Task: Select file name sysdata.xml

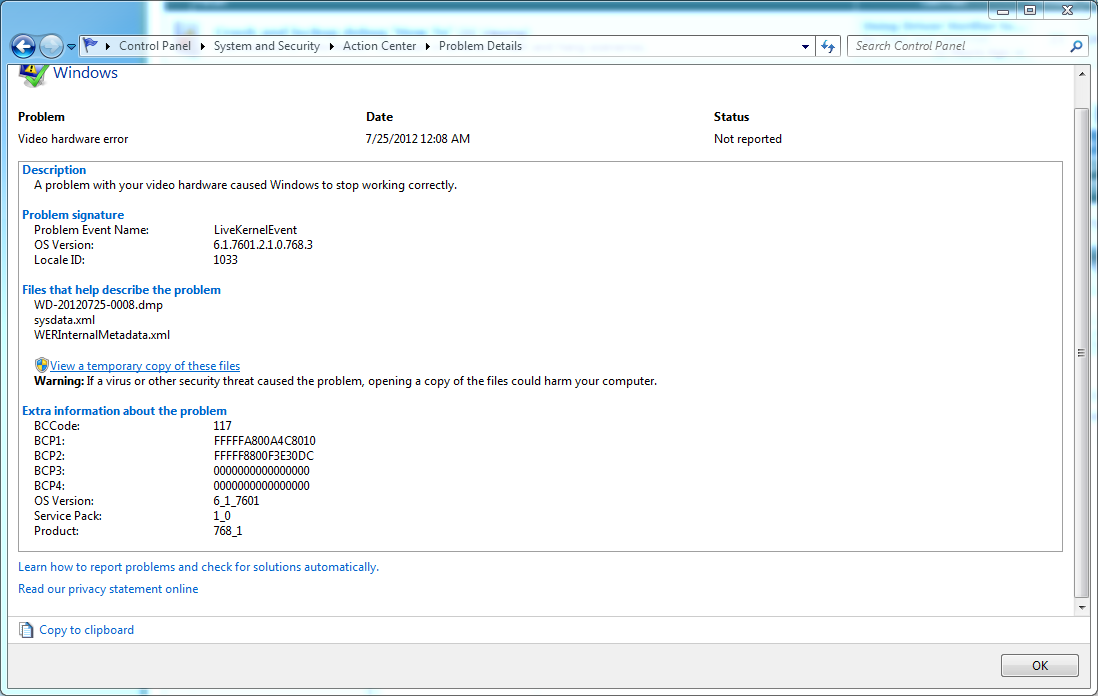Action: [64, 320]
